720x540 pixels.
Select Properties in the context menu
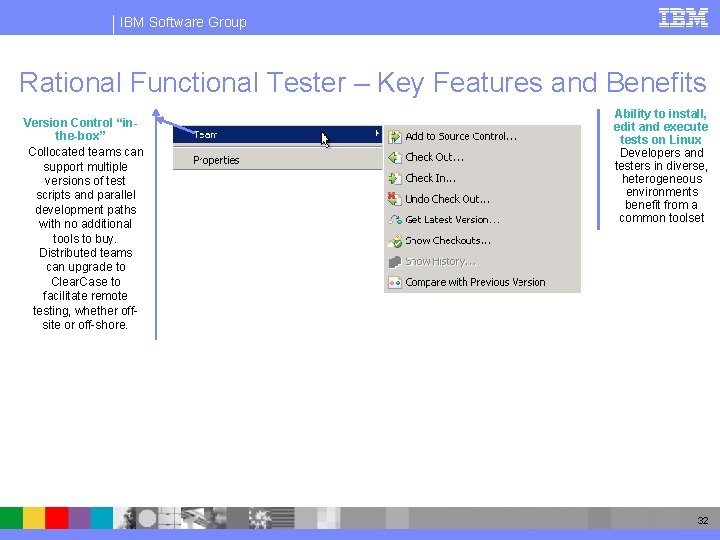point(277,160)
